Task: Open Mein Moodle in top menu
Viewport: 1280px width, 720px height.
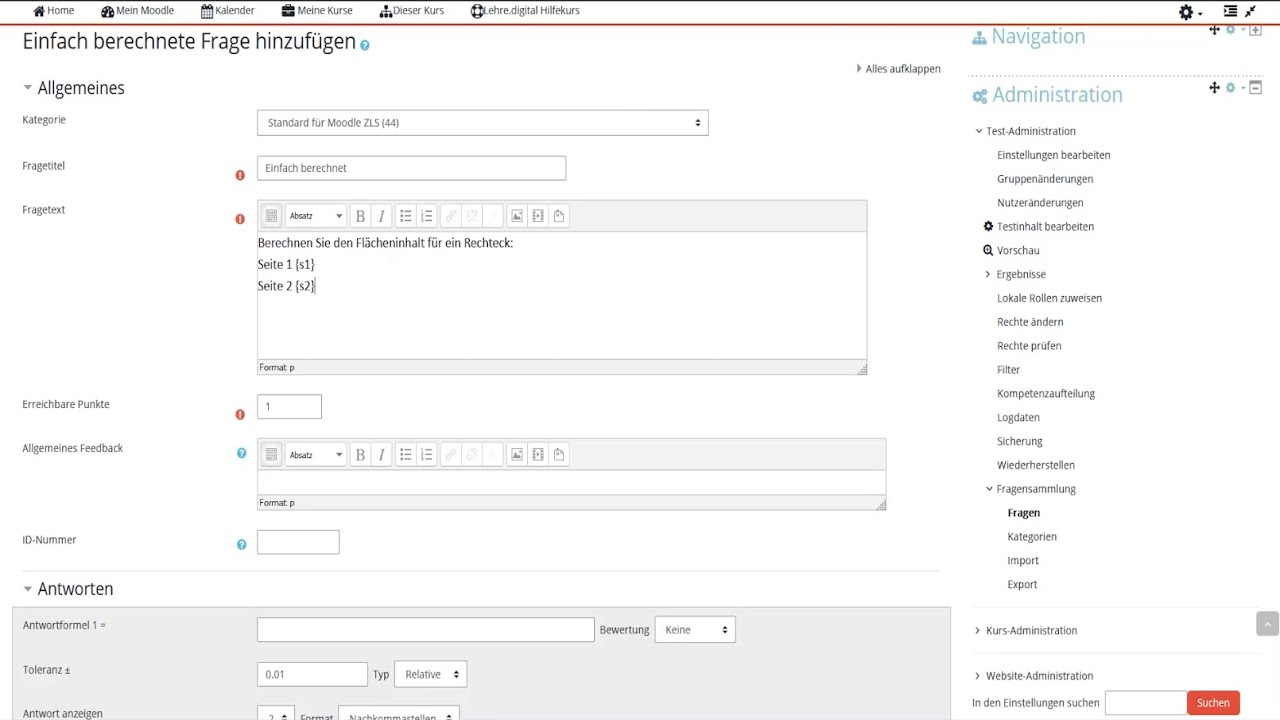Action: point(137,11)
